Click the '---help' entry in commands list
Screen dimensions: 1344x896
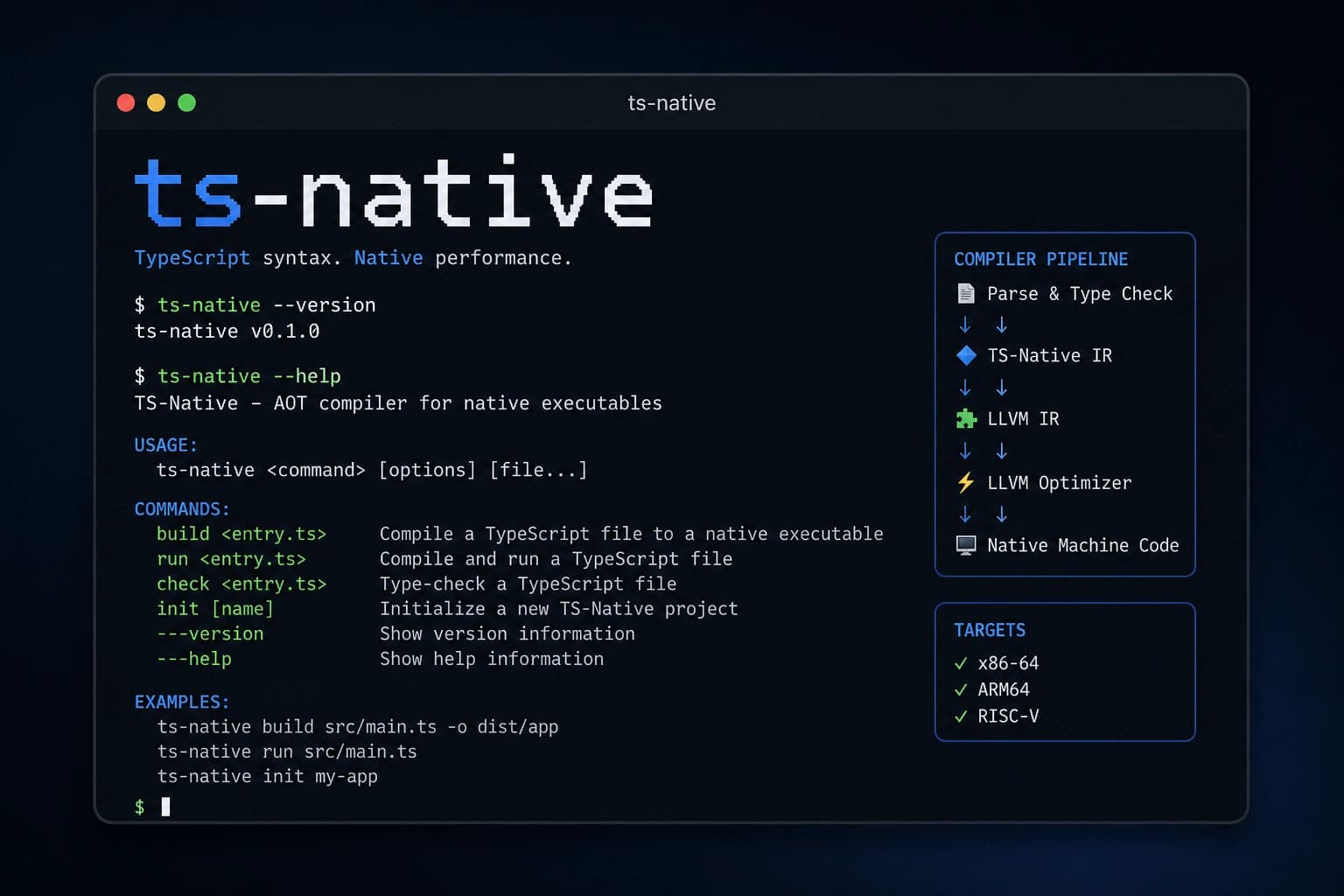(x=194, y=659)
